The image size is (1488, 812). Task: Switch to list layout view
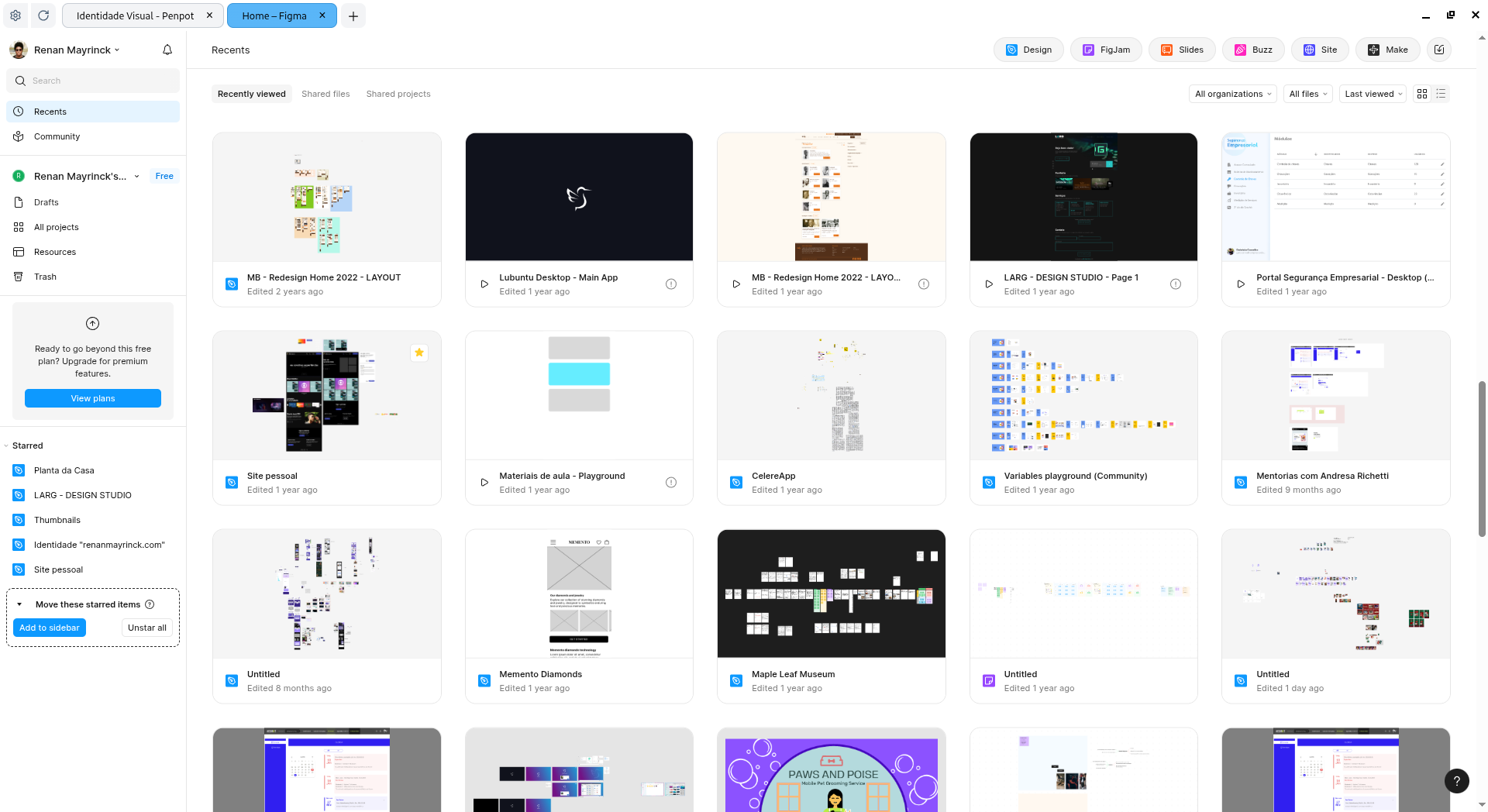click(x=1441, y=94)
